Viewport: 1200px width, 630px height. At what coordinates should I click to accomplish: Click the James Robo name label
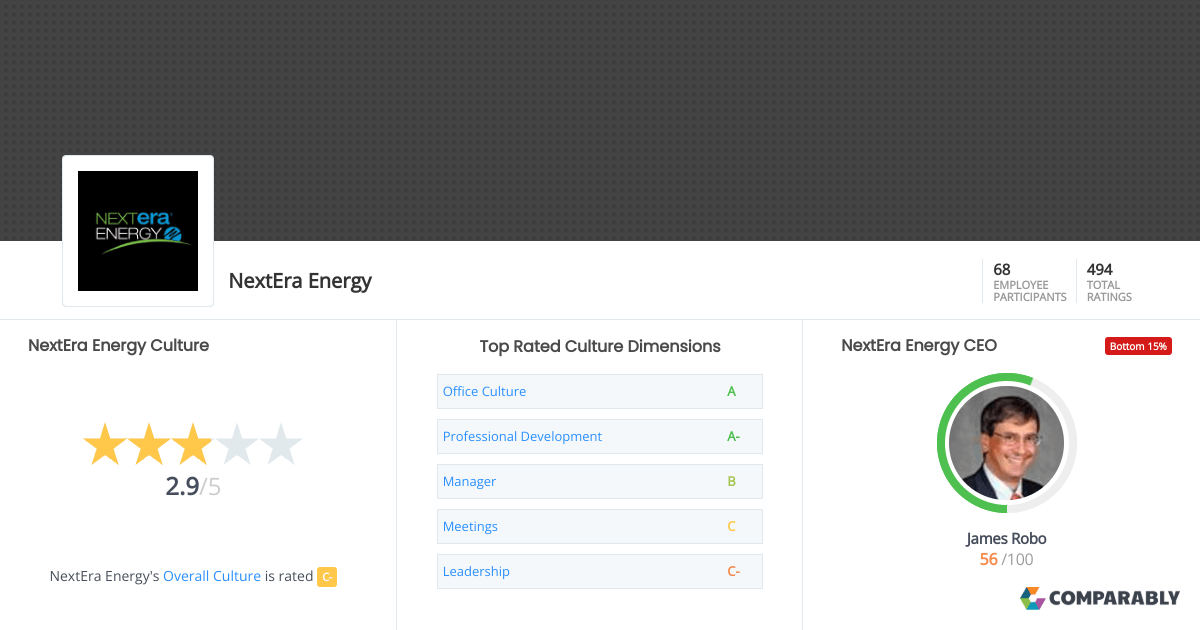(x=1006, y=538)
